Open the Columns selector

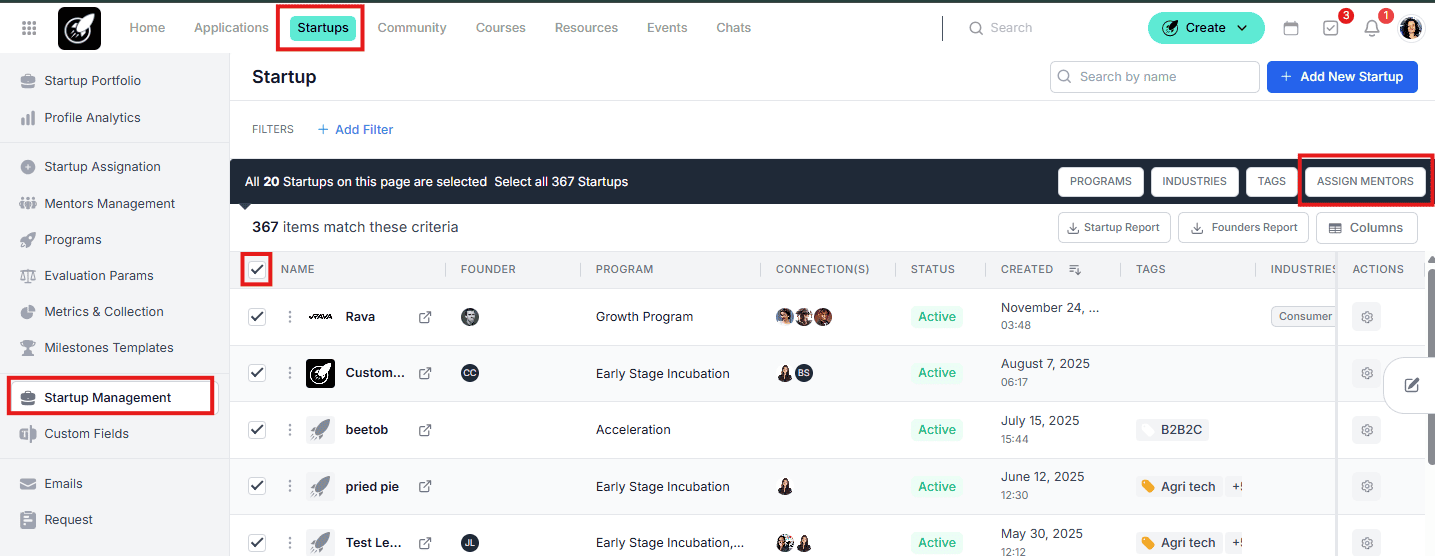1366,228
